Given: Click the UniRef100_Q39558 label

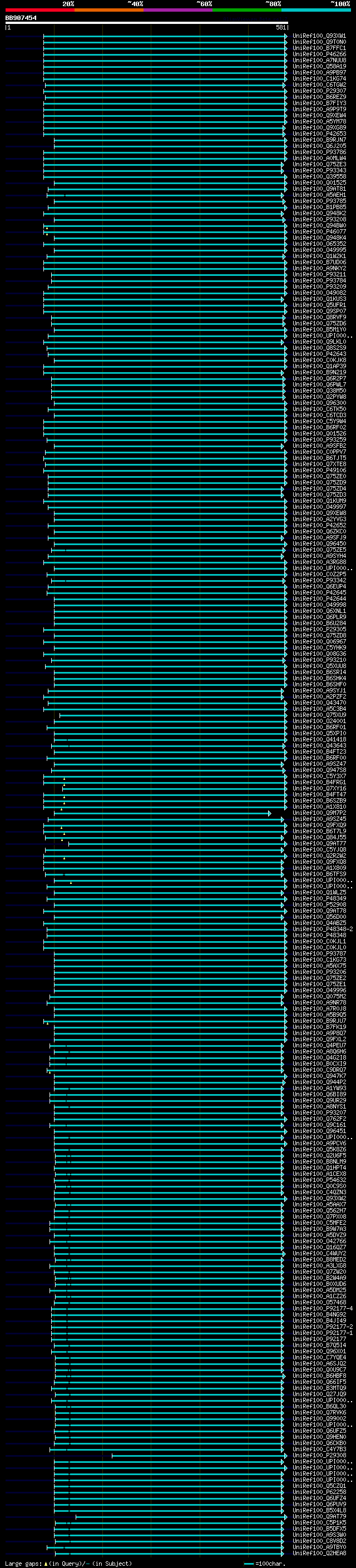Looking at the screenshot, I should tap(319, 176).
